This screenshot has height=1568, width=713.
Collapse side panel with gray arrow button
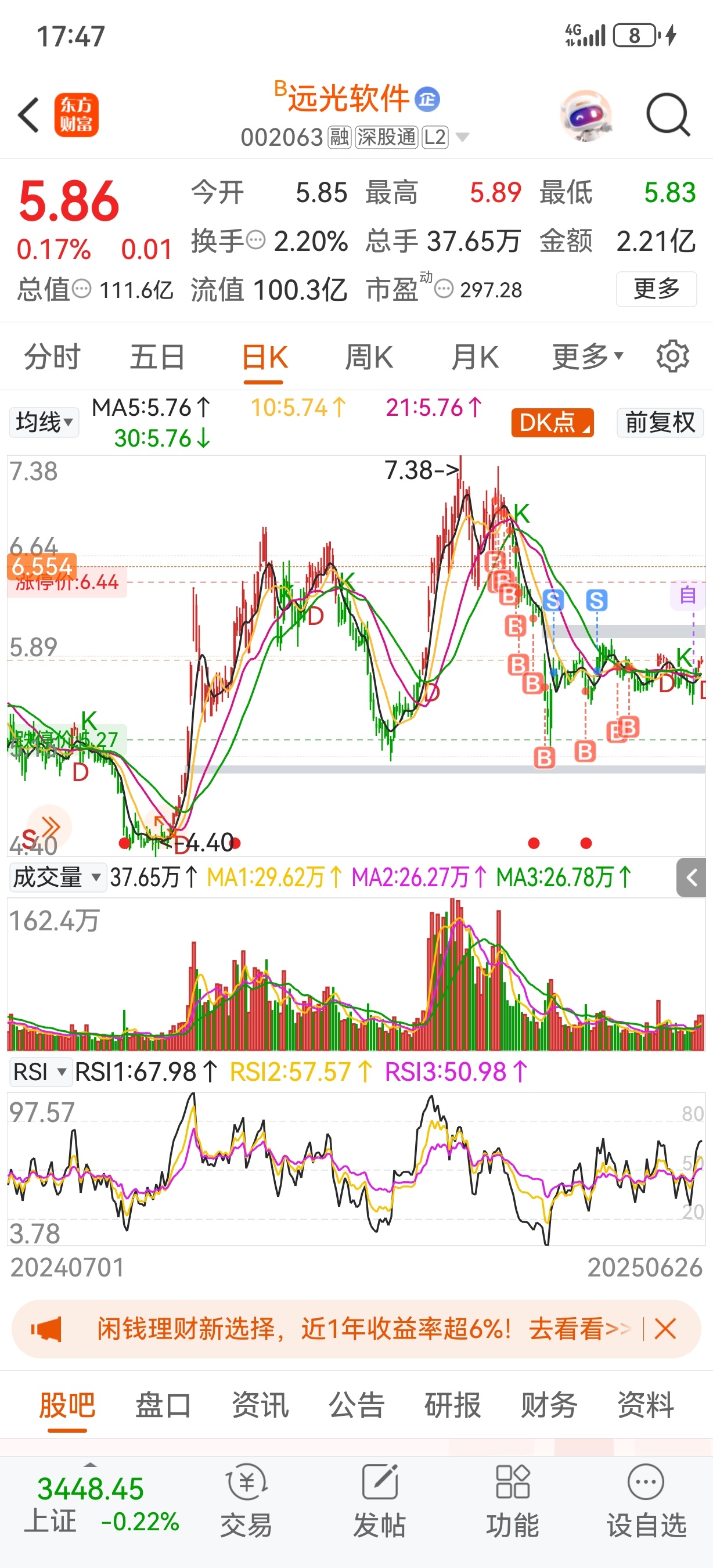tap(691, 877)
